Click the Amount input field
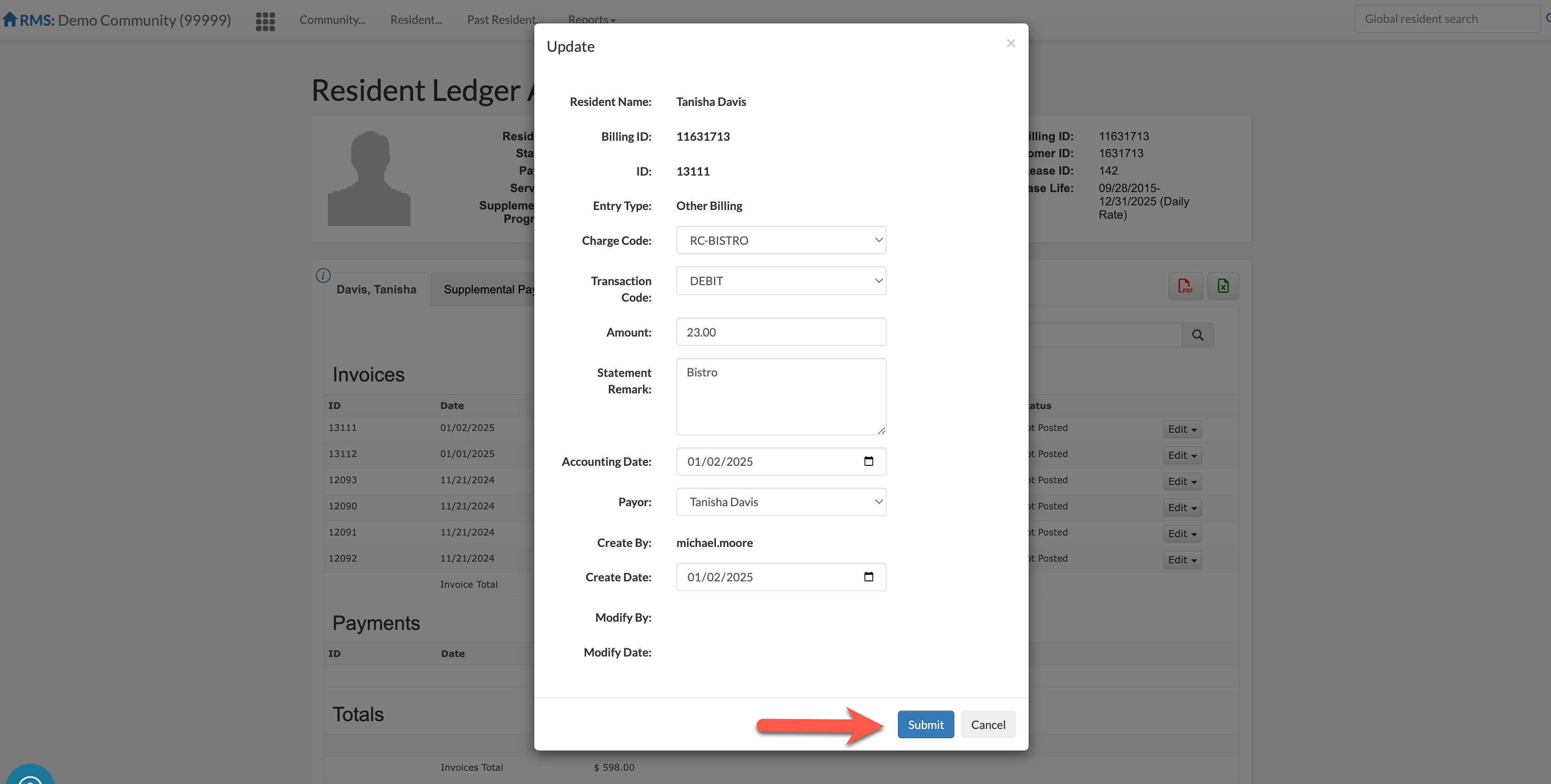Screen dimensions: 1551x784 click(781, 332)
